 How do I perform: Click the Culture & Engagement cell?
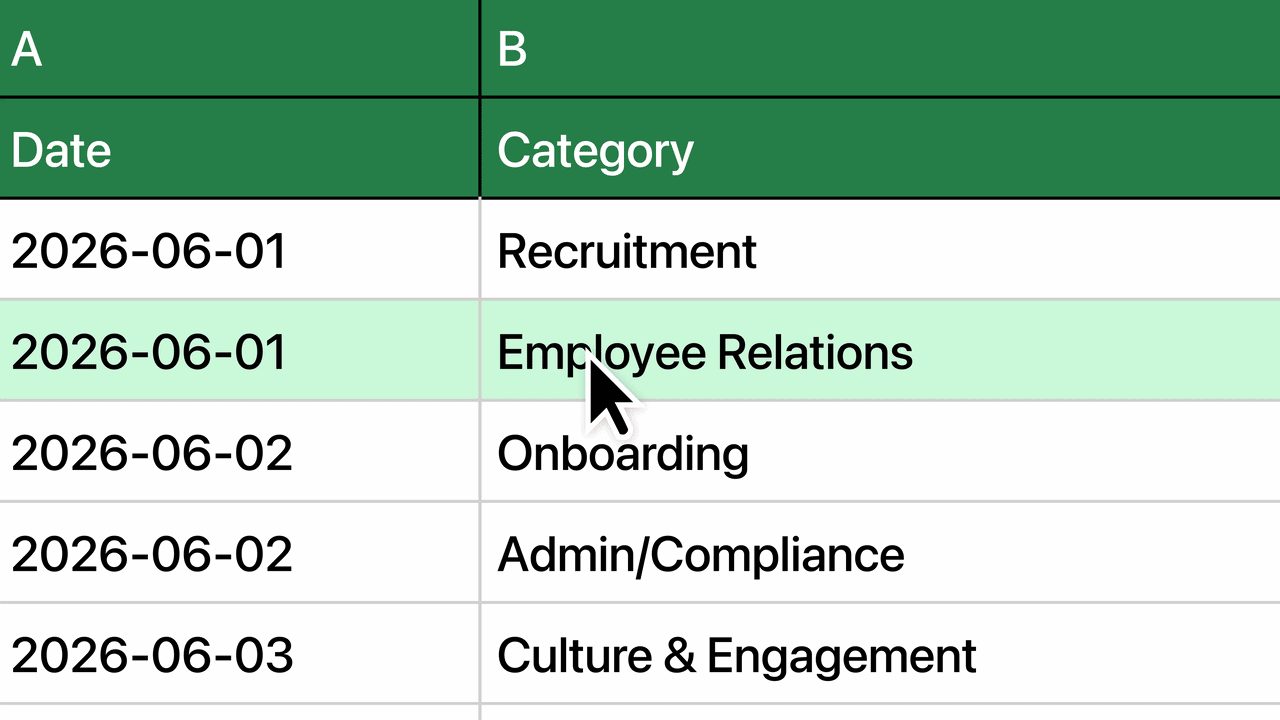pyautogui.click(x=881, y=653)
